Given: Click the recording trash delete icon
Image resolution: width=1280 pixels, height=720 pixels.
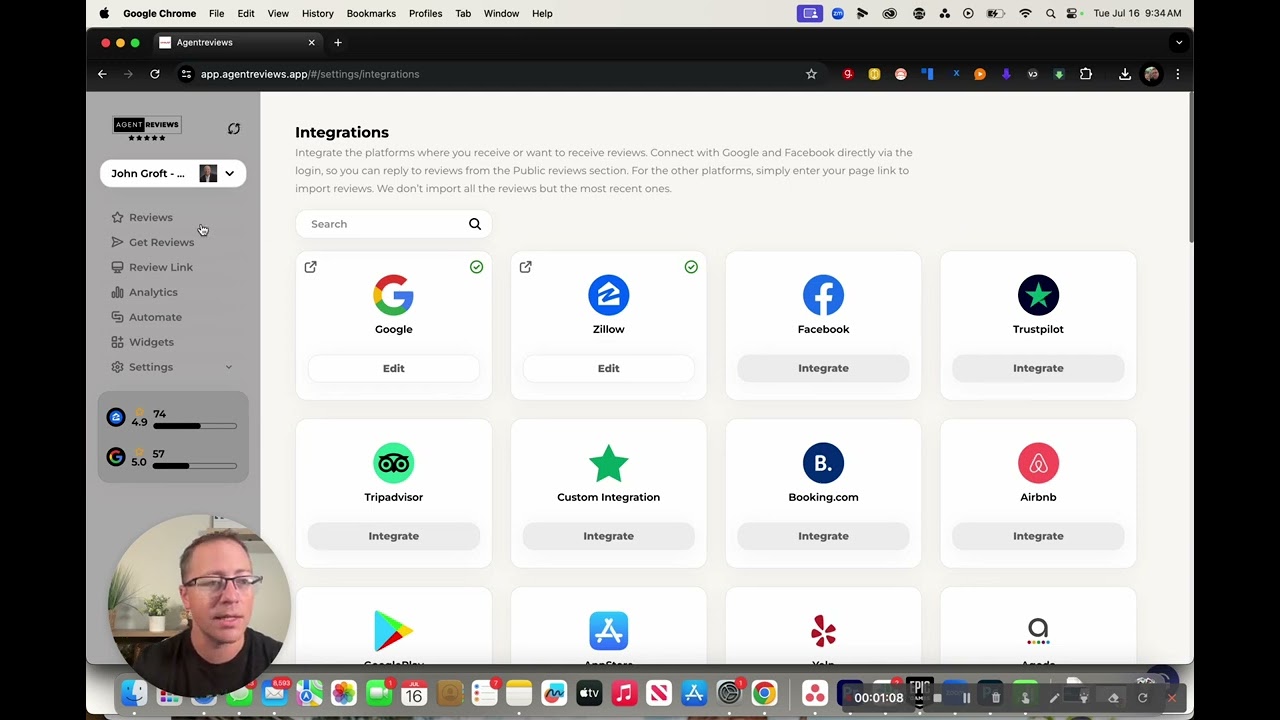Looking at the screenshot, I should (995, 698).
